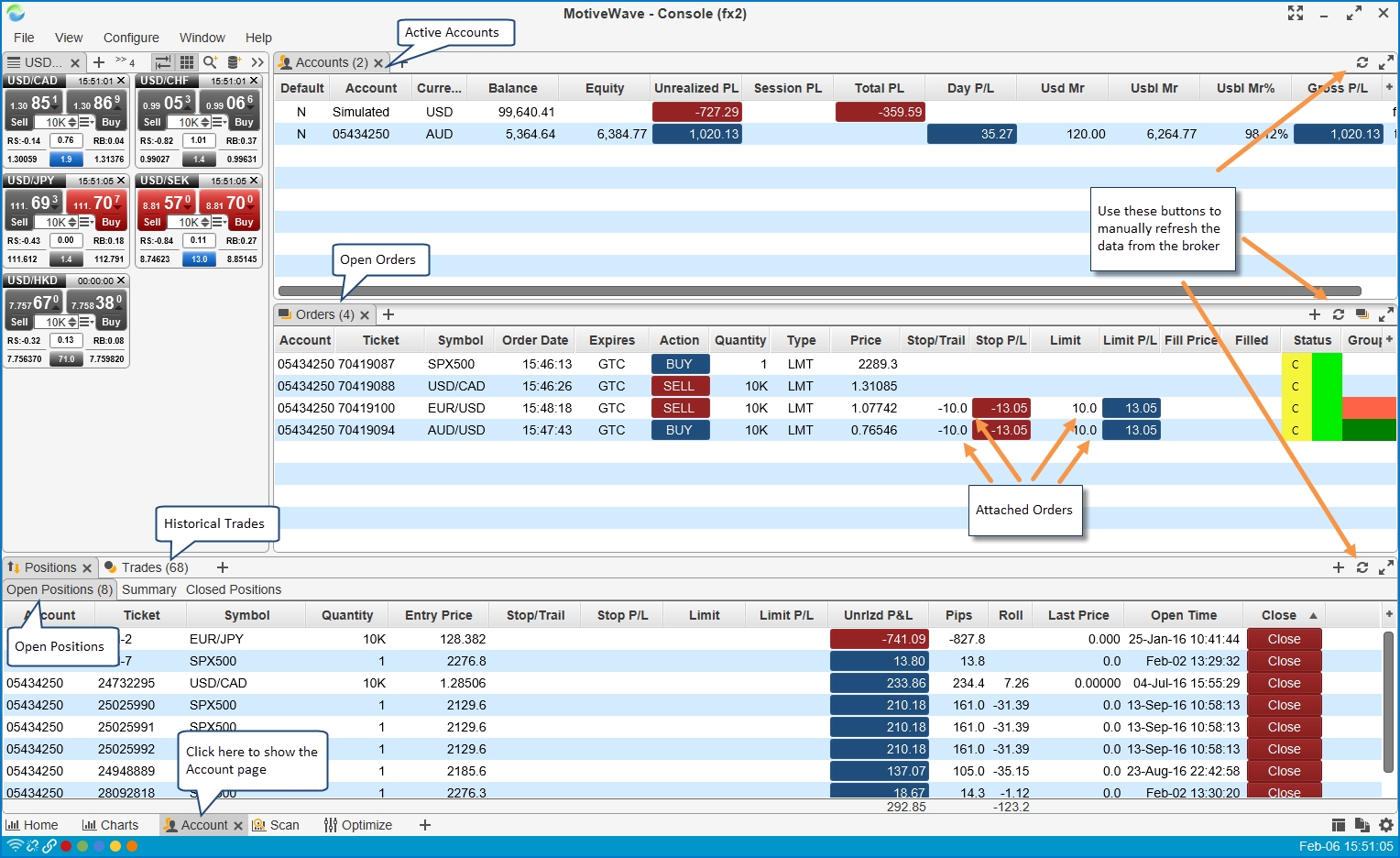
Task: Click the link icon in status bar
Action: pyautogui.click(x=49, y=846)
